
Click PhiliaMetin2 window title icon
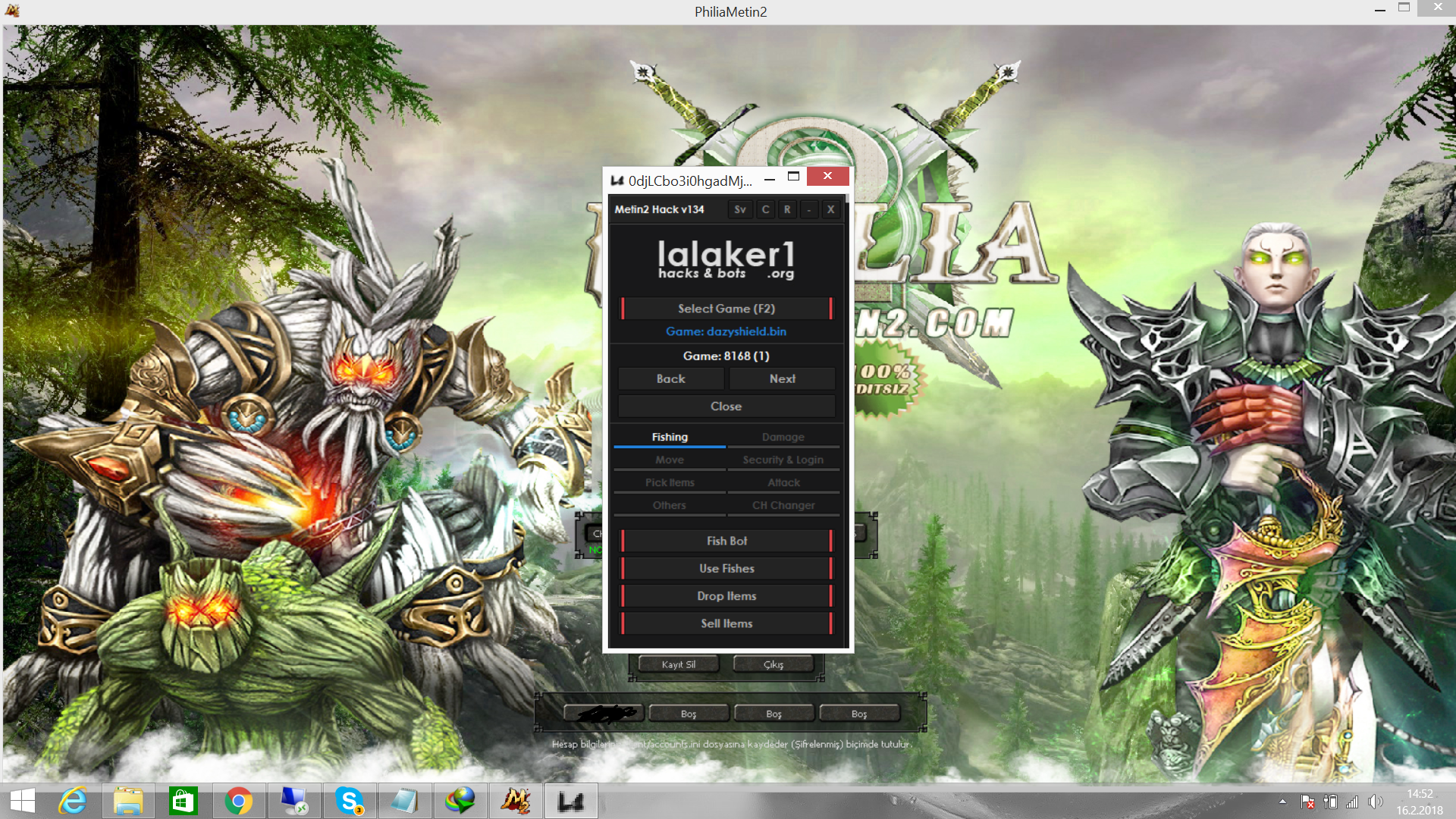(x=12, y=11)
